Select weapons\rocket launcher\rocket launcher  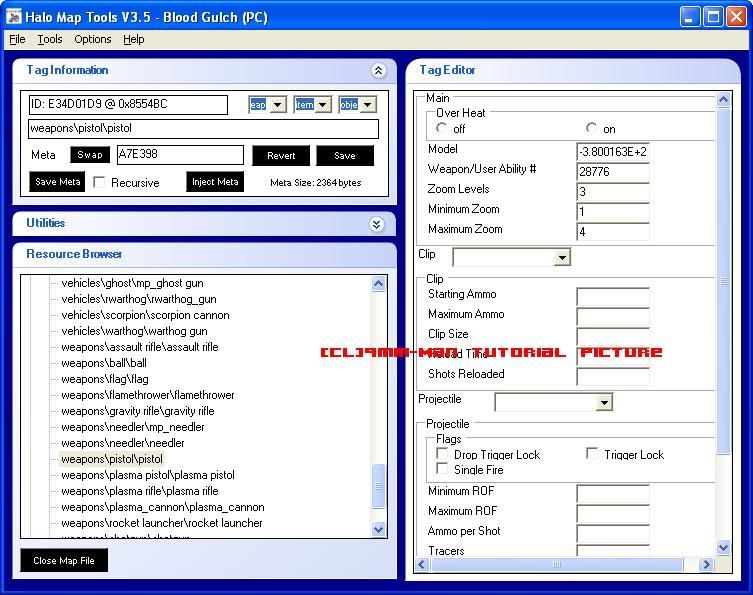[162, 523]
